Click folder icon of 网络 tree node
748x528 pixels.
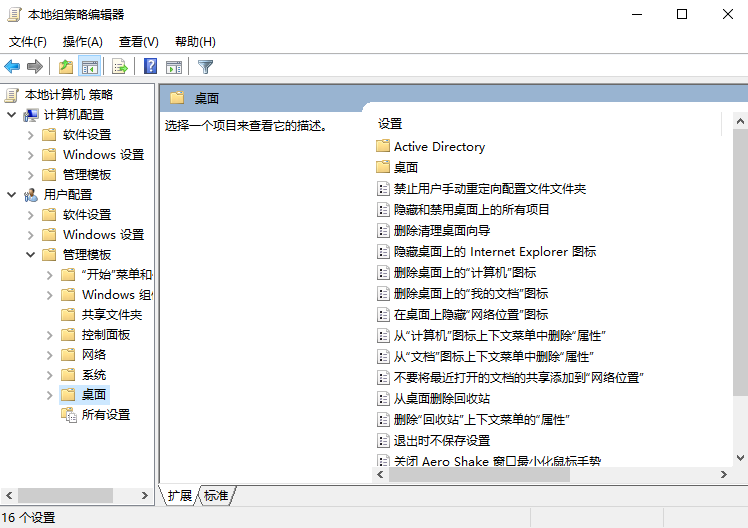tap(68, 355)
